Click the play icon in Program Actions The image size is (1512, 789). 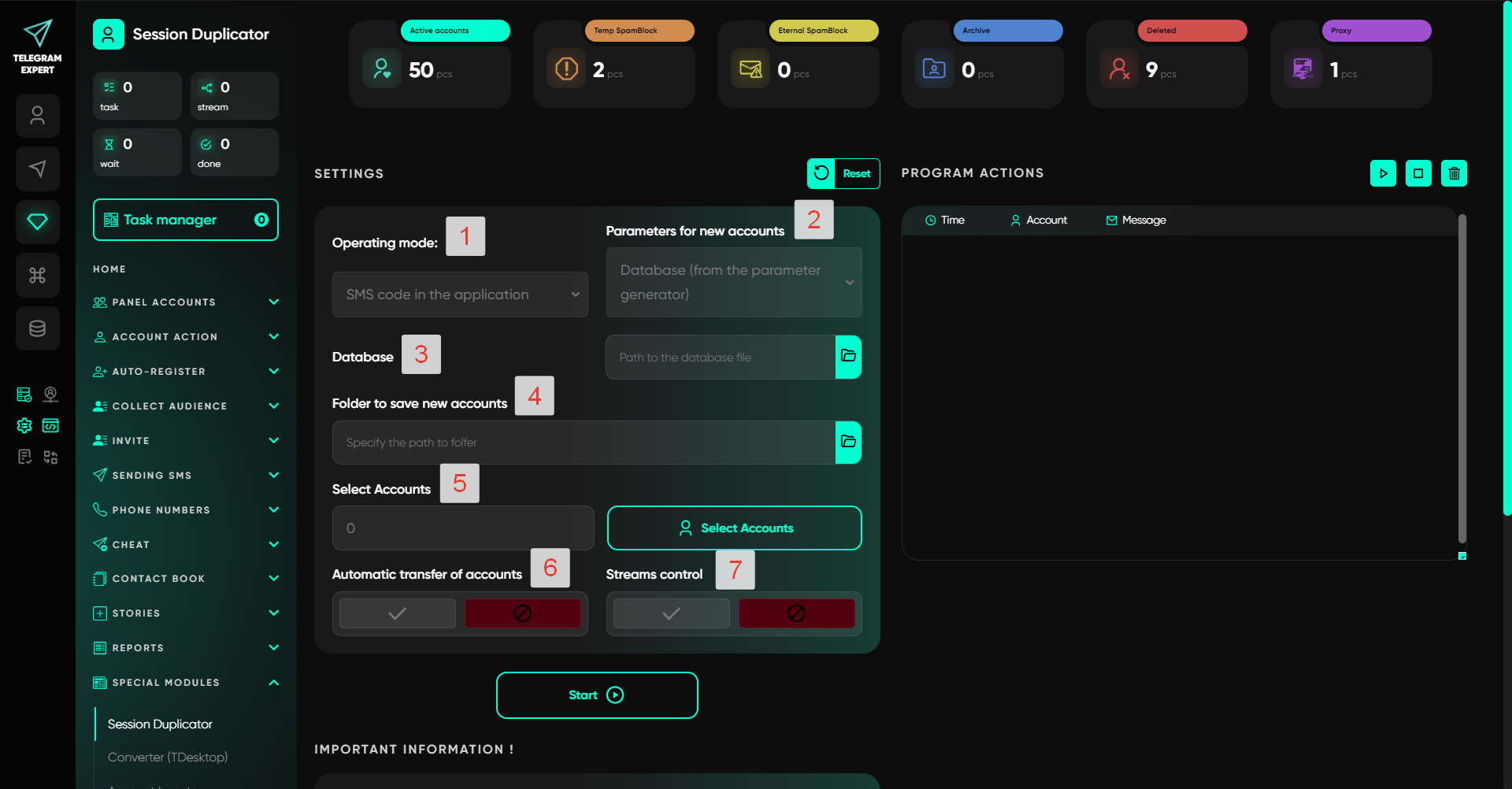tap(1383, 173)
